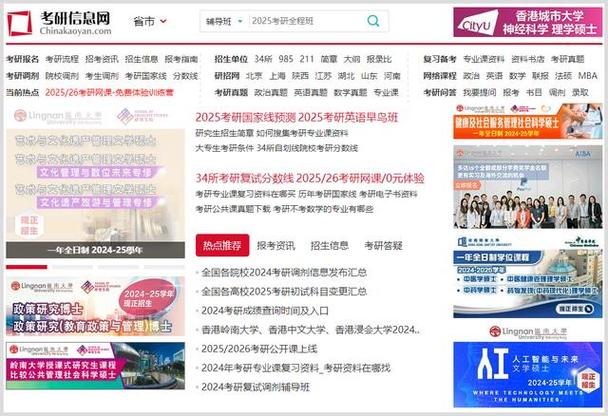Switch to the 热点推荐 tab
The height and width of the screenshot is (416, 608).
[x=222, y=245]
